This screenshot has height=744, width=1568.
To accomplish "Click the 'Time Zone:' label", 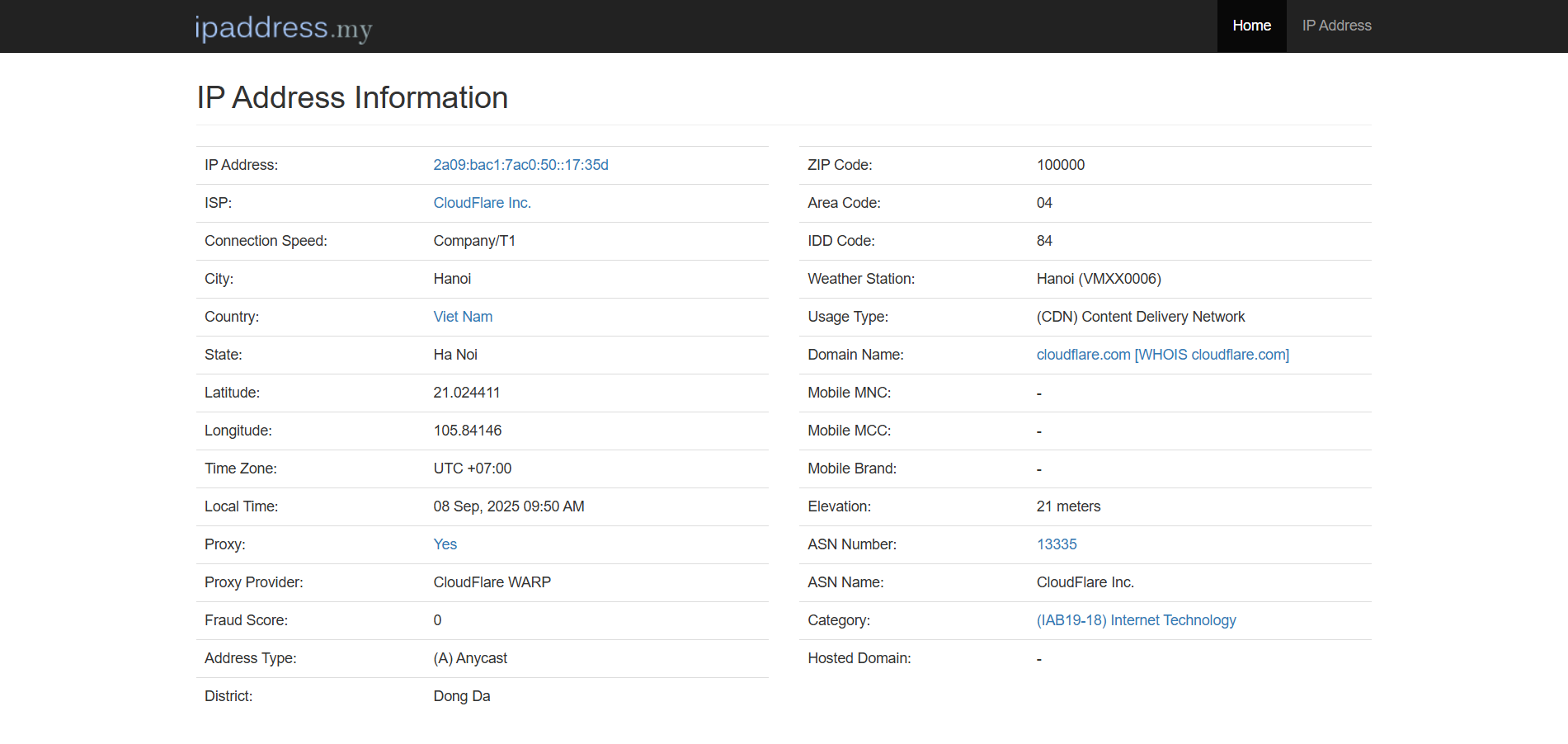I will [241, 469].
